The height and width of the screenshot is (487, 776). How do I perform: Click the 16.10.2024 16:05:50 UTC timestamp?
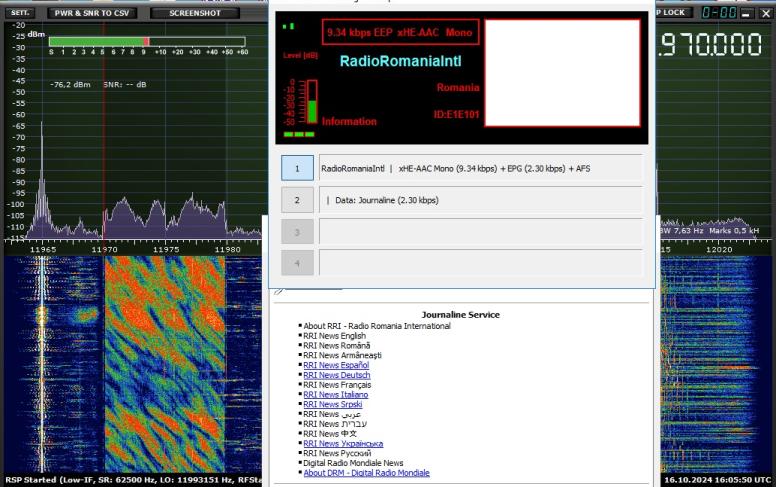pyautogui.click(x=718, y=480)
